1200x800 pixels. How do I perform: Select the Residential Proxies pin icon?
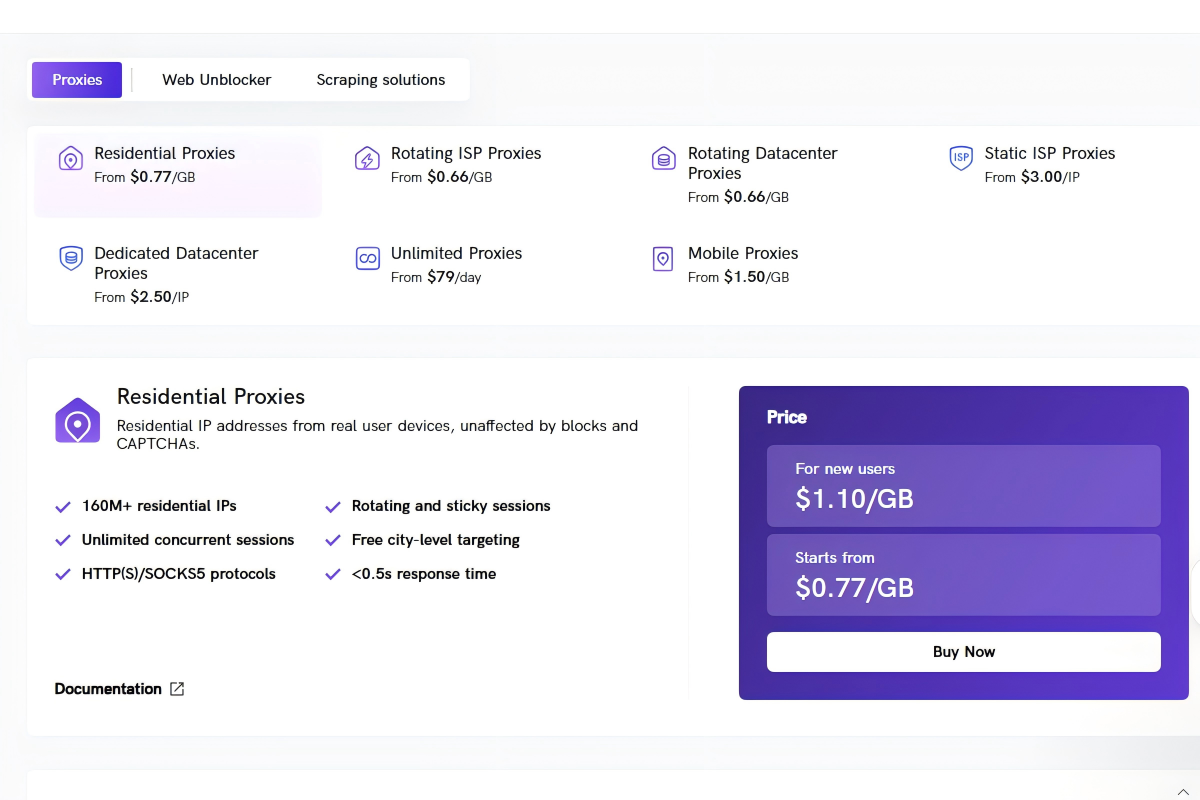[x=70, y=158]
